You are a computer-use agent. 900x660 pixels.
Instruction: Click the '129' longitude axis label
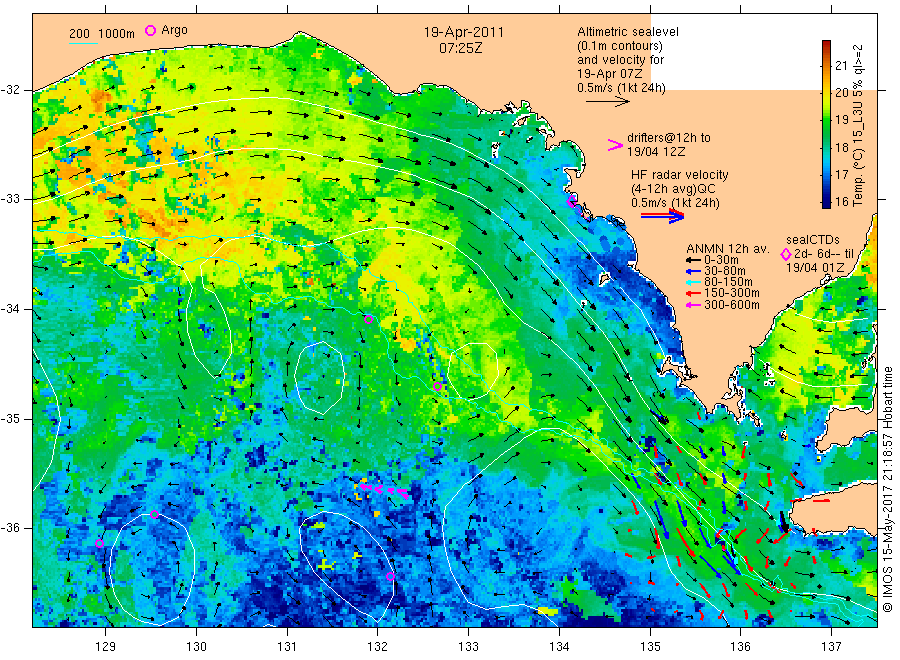pyautogui.click(x=106, y=647)
